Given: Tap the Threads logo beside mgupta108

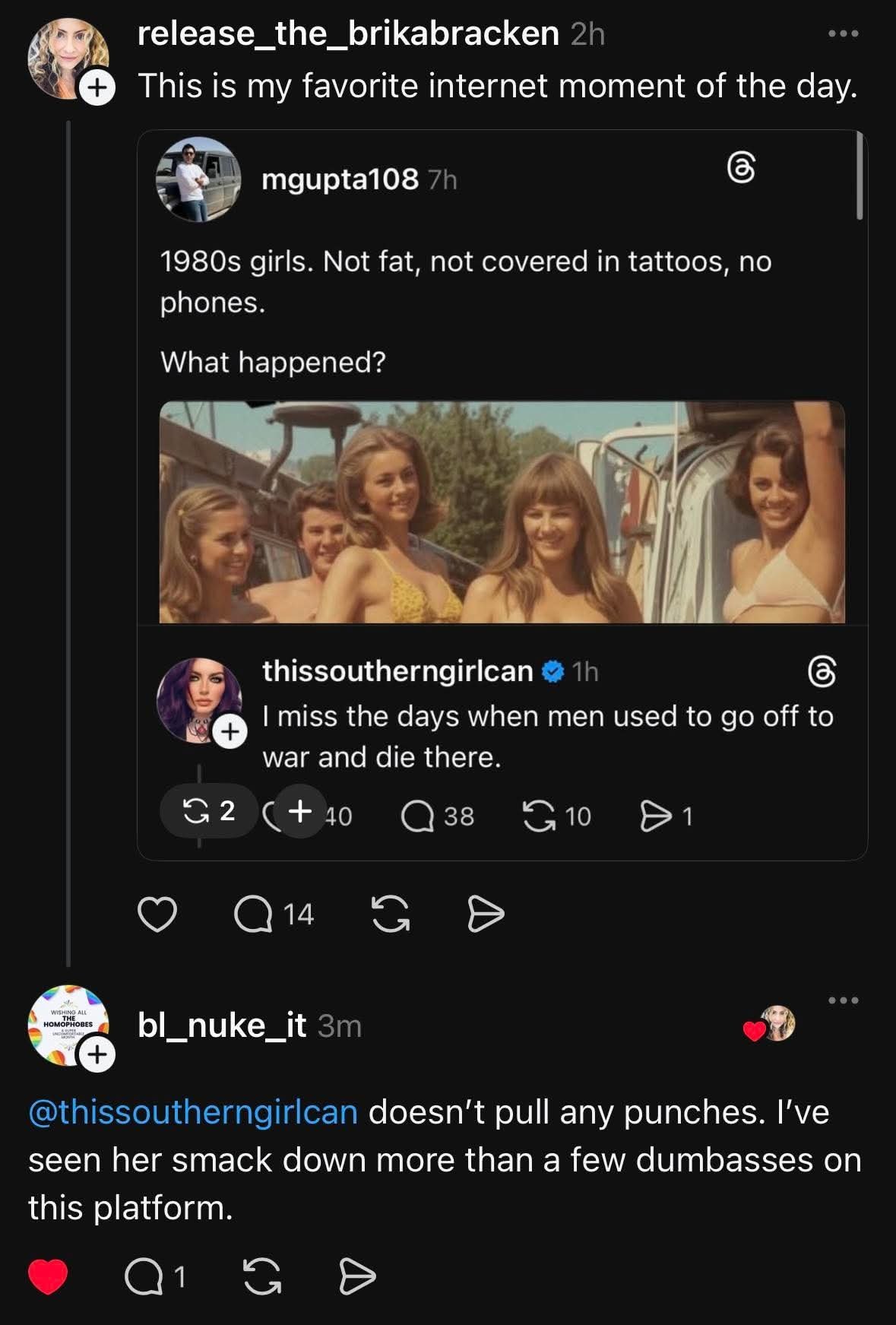Looking at the screenshot, I should 742,168.
